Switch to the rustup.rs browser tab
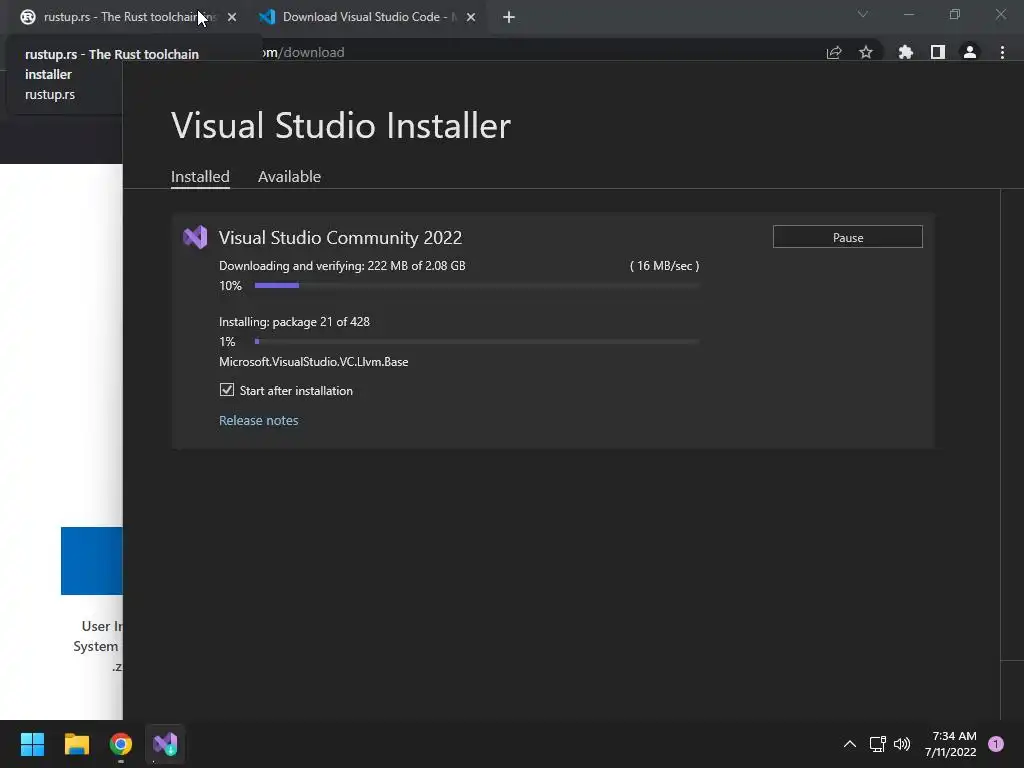1024x768 pixels. tap(124, 17)
